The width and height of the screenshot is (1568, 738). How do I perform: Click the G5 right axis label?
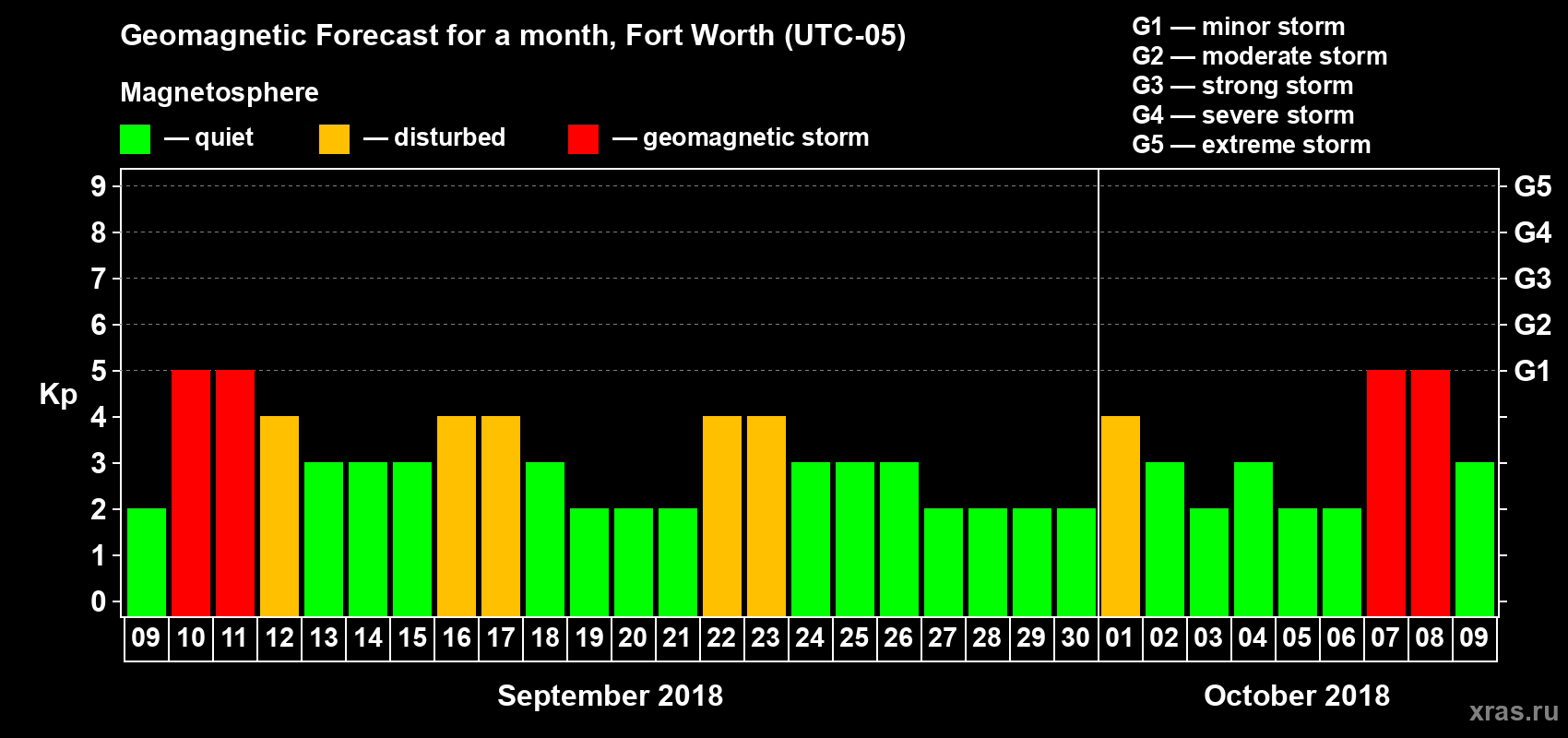[x=1533, y=186]
